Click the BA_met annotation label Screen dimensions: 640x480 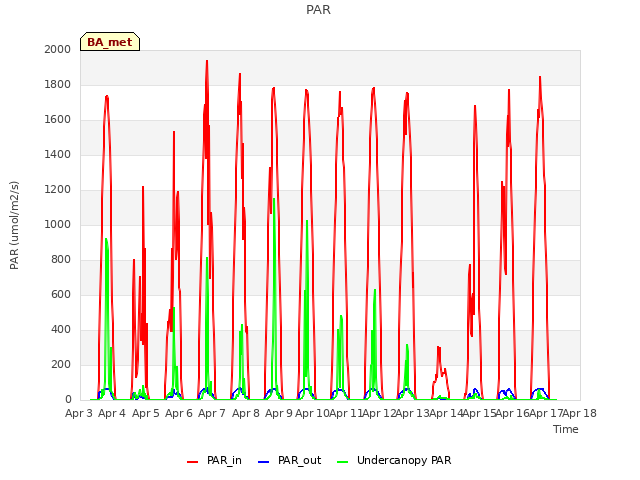pos(110,42)
